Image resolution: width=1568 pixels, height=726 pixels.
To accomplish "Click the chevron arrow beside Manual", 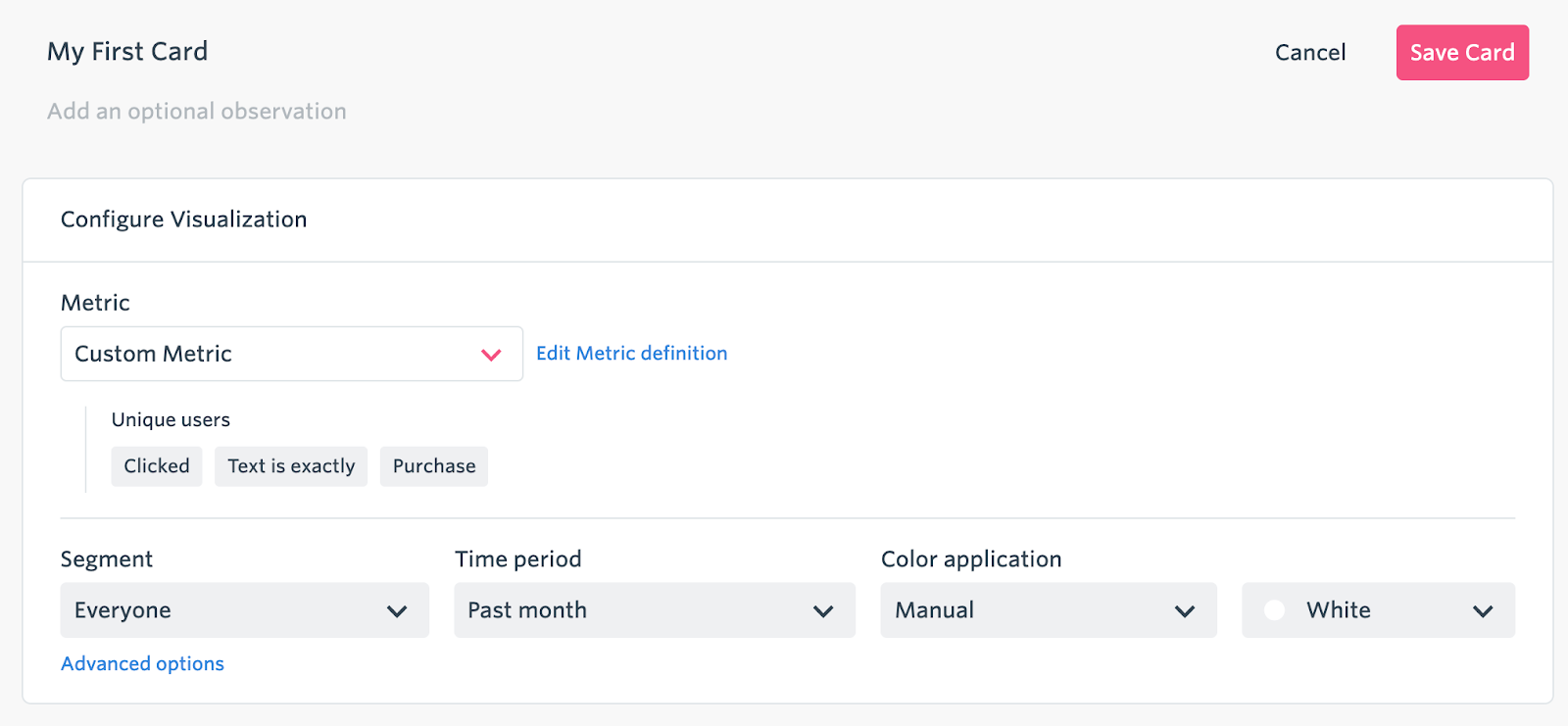I will click(1185, 611).
